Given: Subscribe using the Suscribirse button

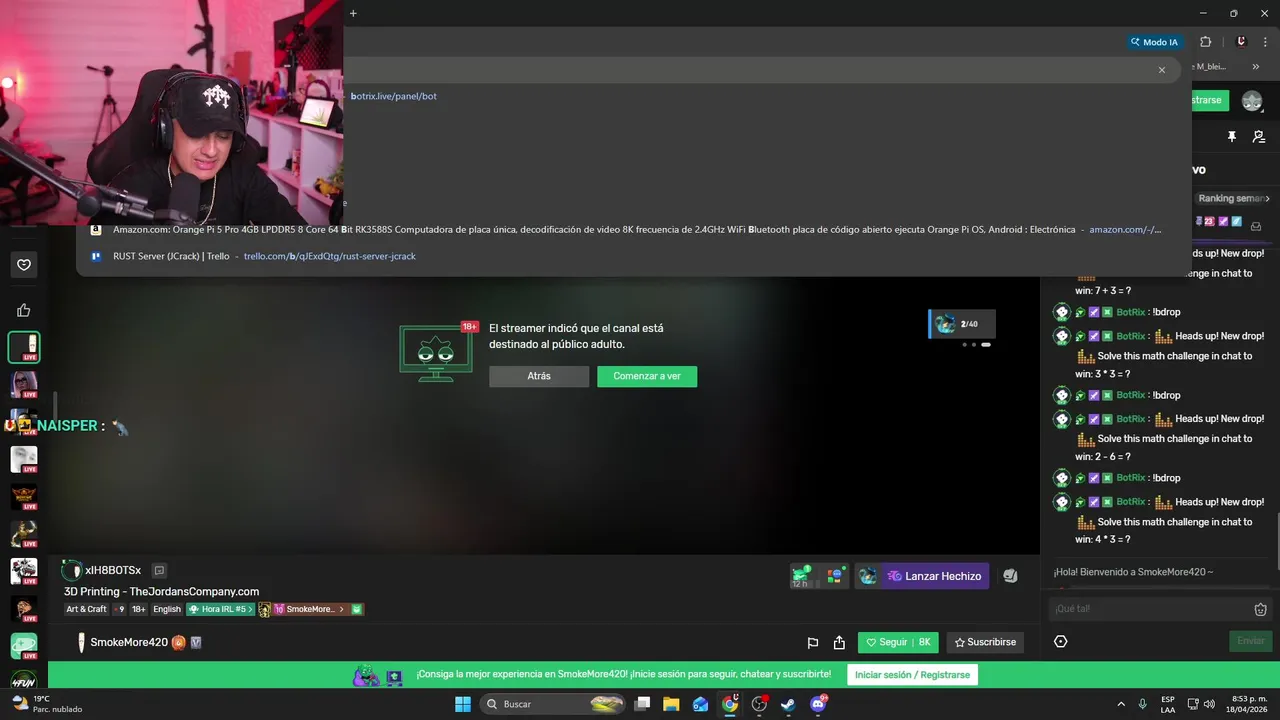Looking at the screenshot, I should click(x=985, y=642).
